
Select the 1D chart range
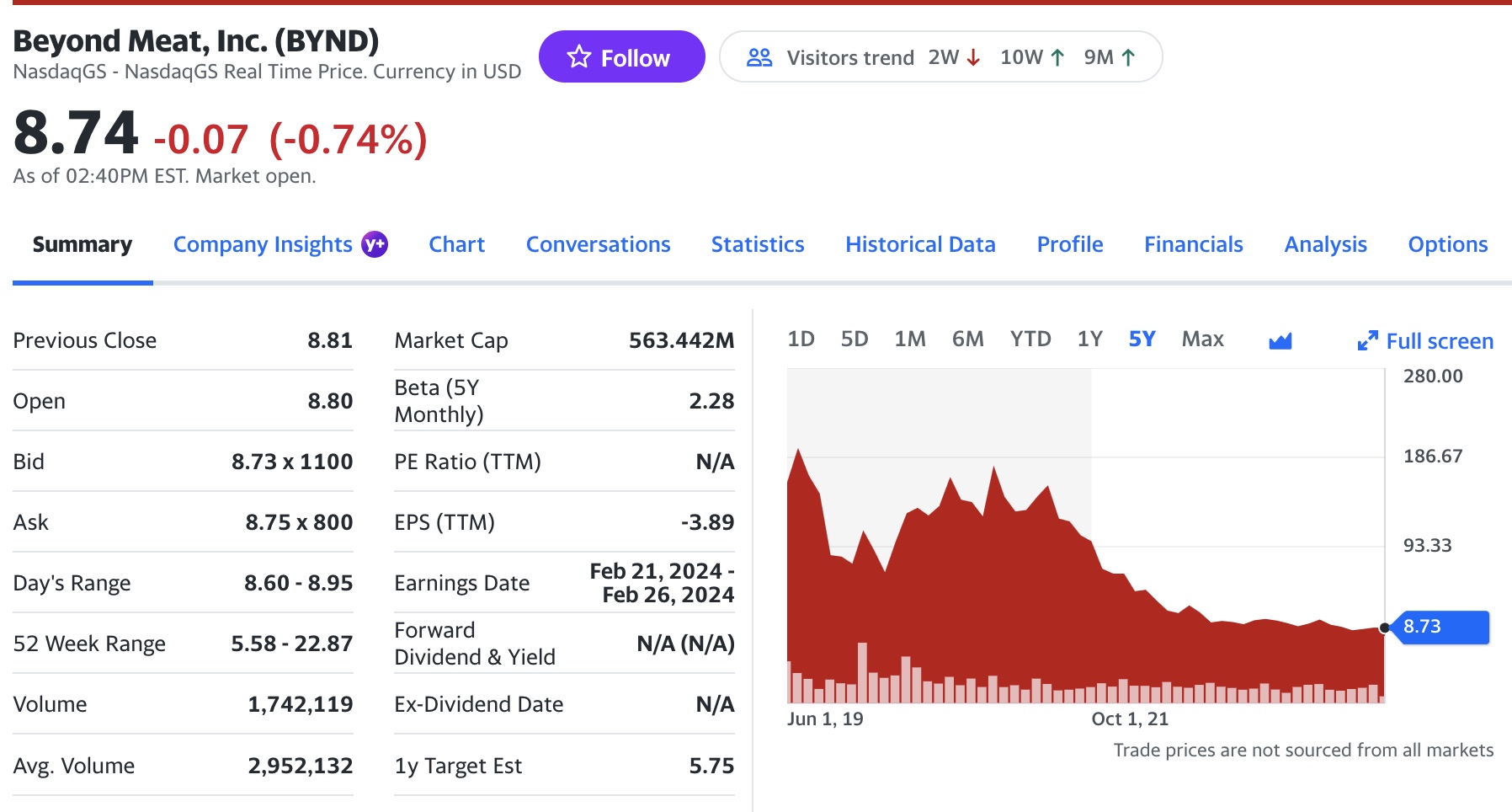pos(801,339)
